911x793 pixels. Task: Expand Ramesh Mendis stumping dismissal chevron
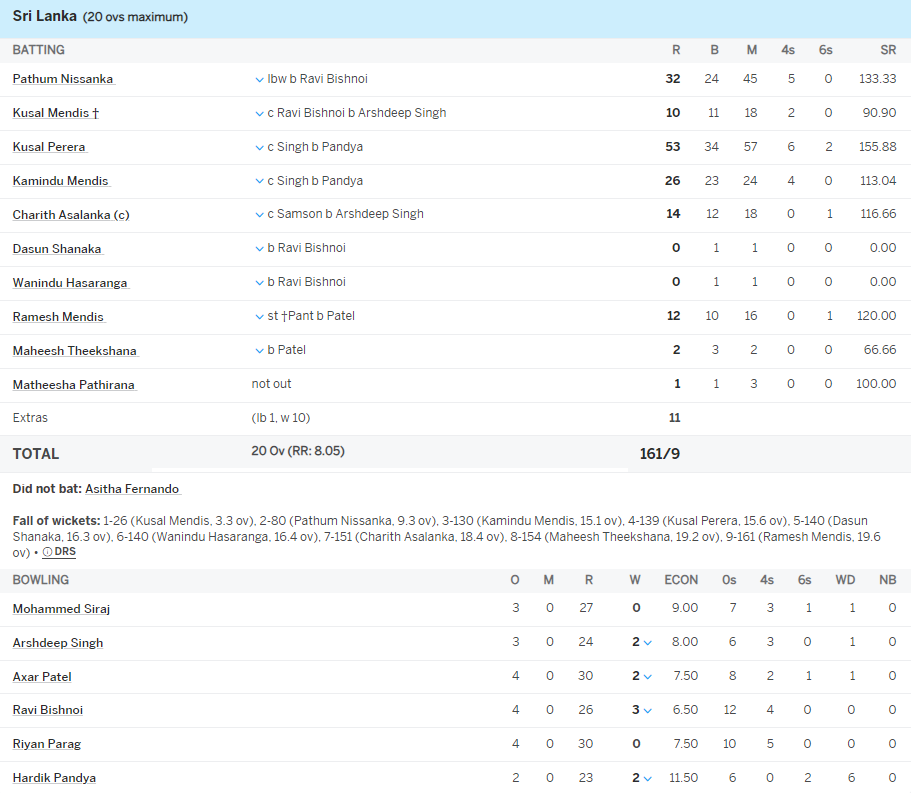pos(260,317)
